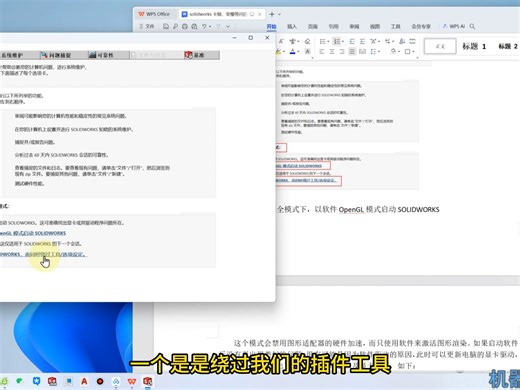Click the search magnifier in WPS ribbon
This screenshot has width=520, height=390.
(472, 26)
